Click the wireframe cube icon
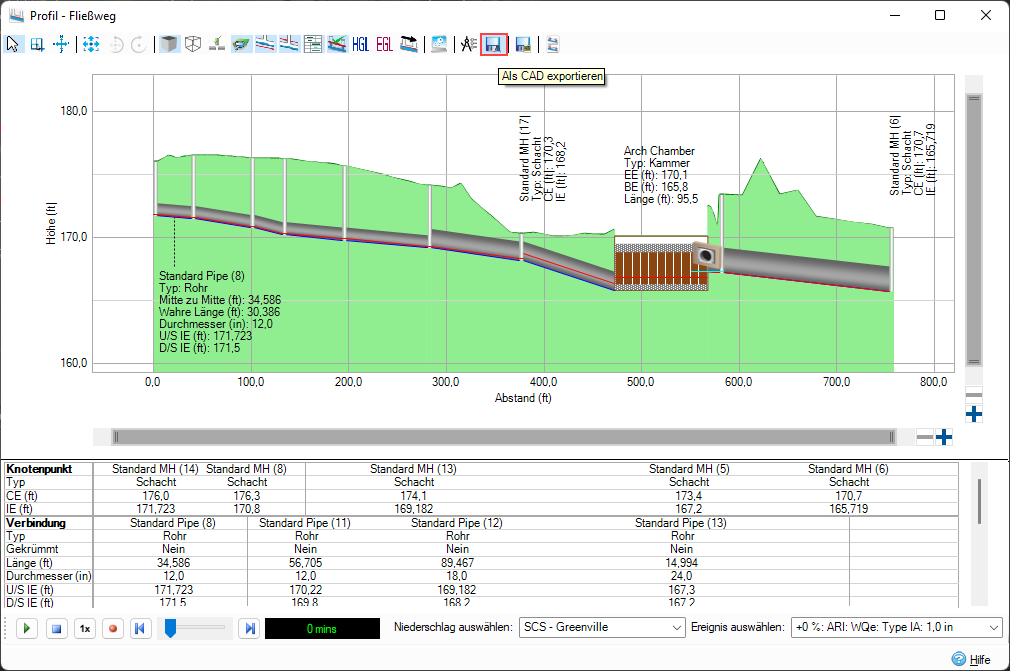 click(x=193, y=44)
